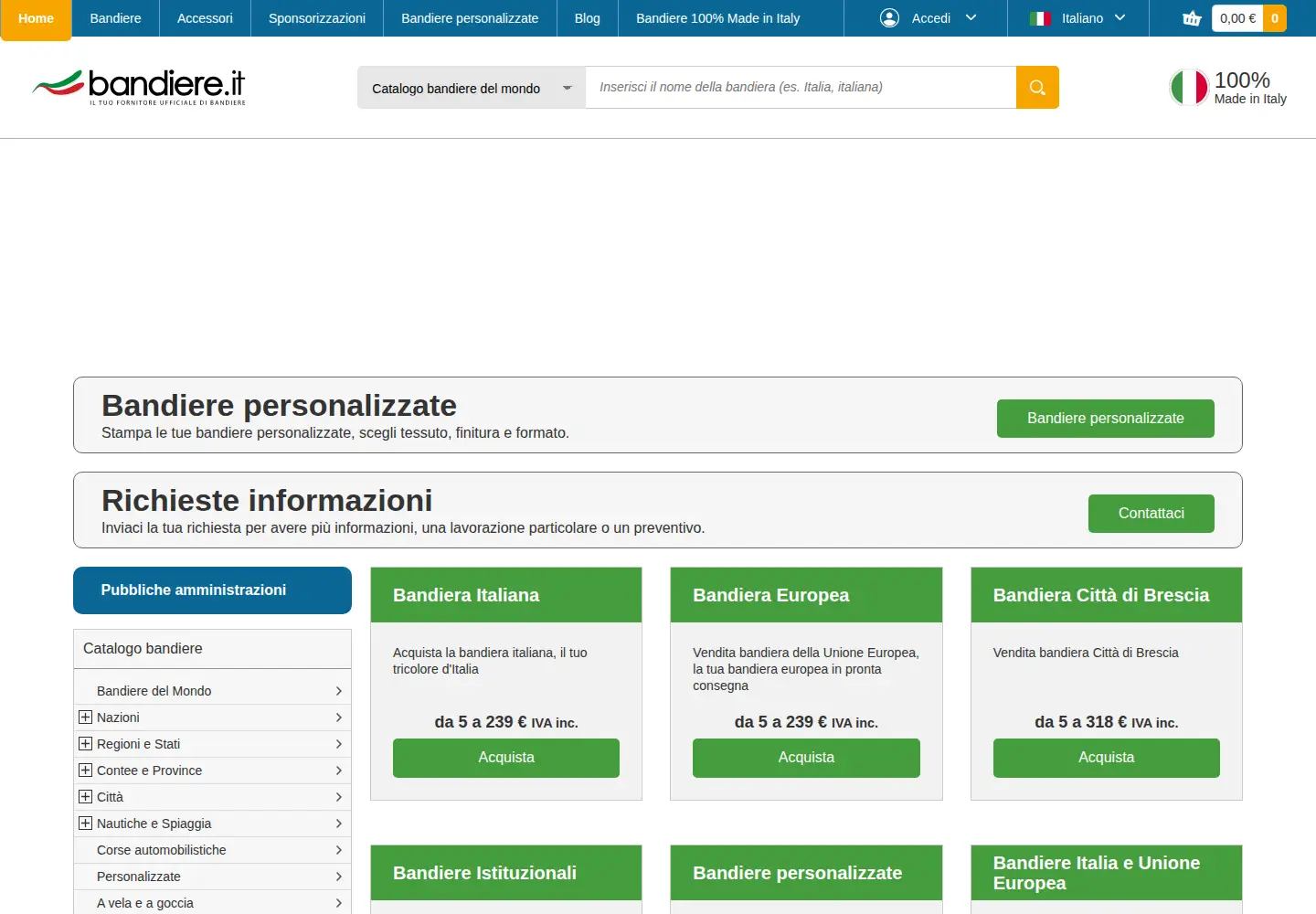Screen dimensions: 1316x914
Task: Expand the Città plus icon
Action: click(x=85, y=797)
